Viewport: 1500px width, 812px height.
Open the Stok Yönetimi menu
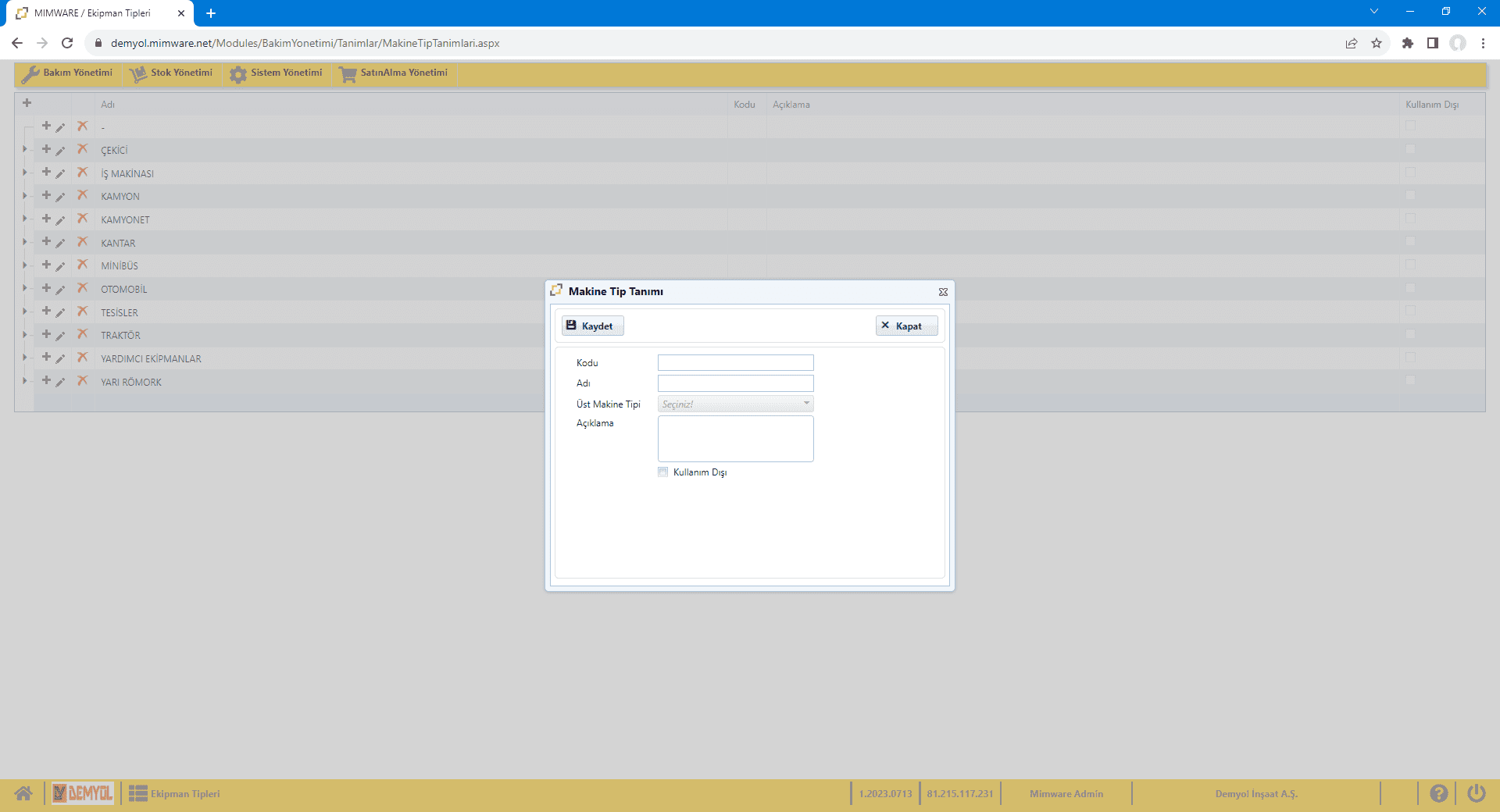coord(172,73)
